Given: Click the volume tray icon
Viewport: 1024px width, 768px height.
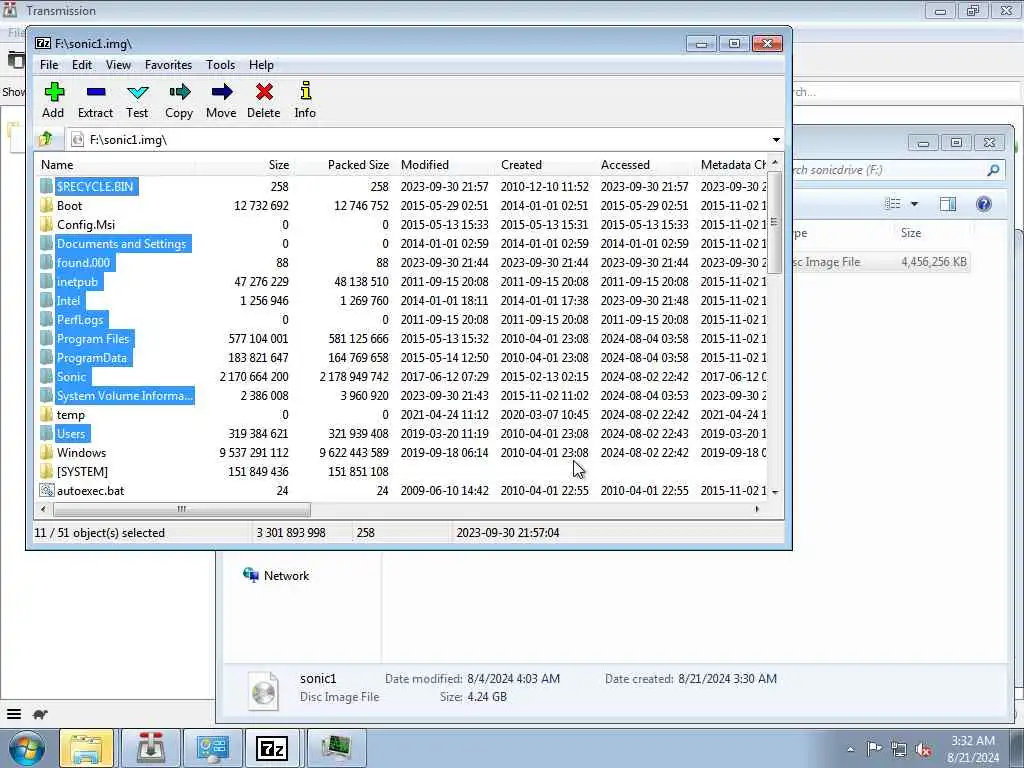Looking at the screenshot, I should click(923, 749).
